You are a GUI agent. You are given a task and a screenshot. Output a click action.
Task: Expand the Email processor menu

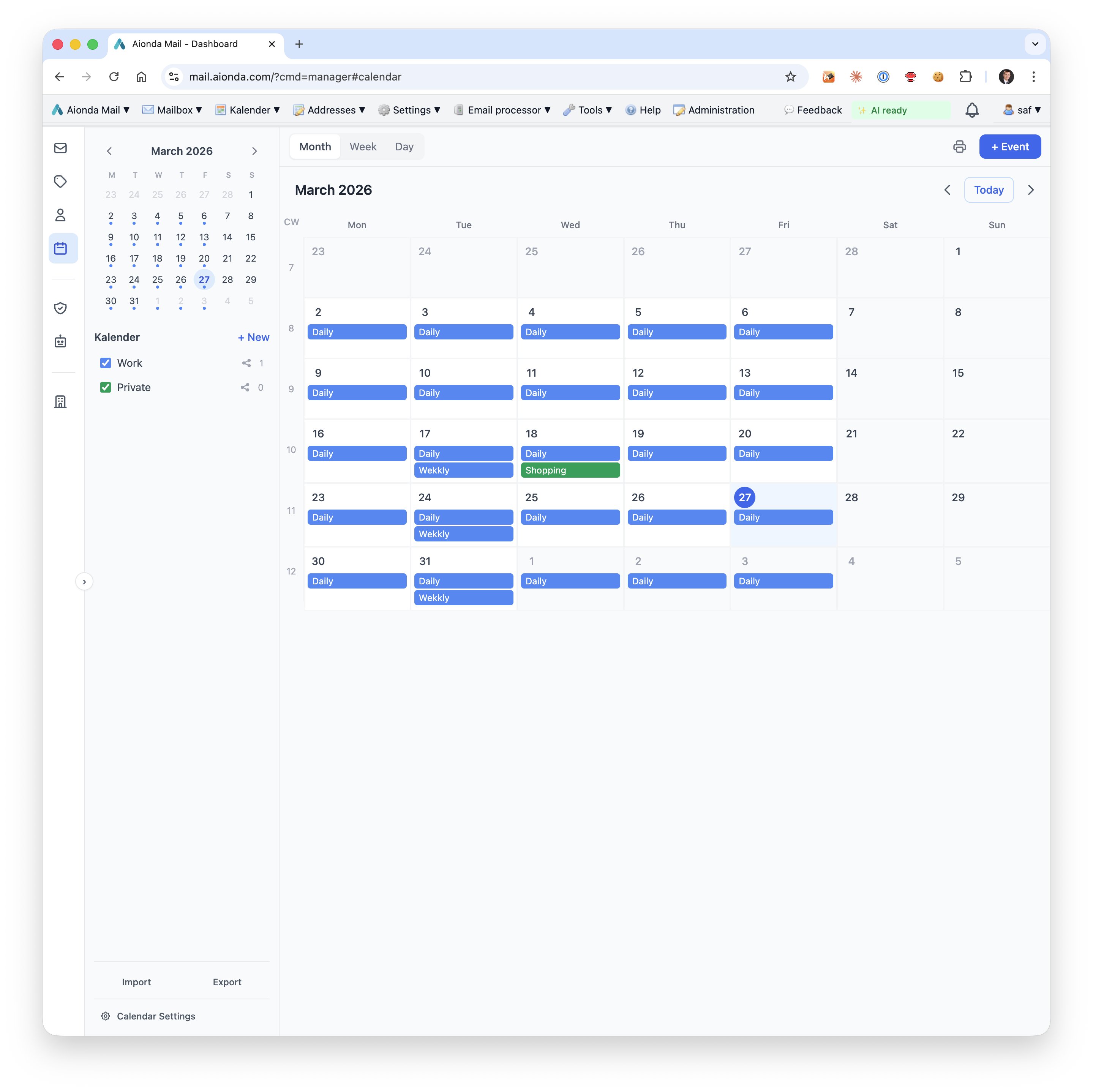pos(502,110)
